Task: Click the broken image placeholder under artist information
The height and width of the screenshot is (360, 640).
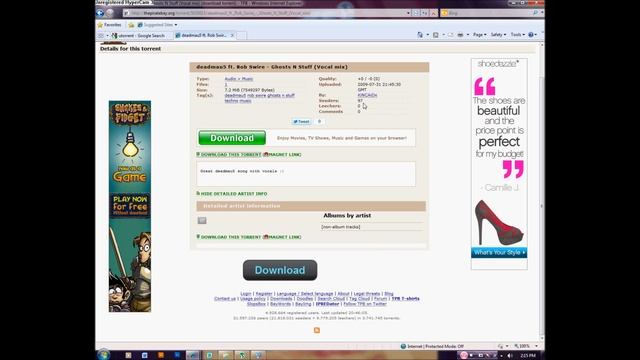Action: (202, 220)
